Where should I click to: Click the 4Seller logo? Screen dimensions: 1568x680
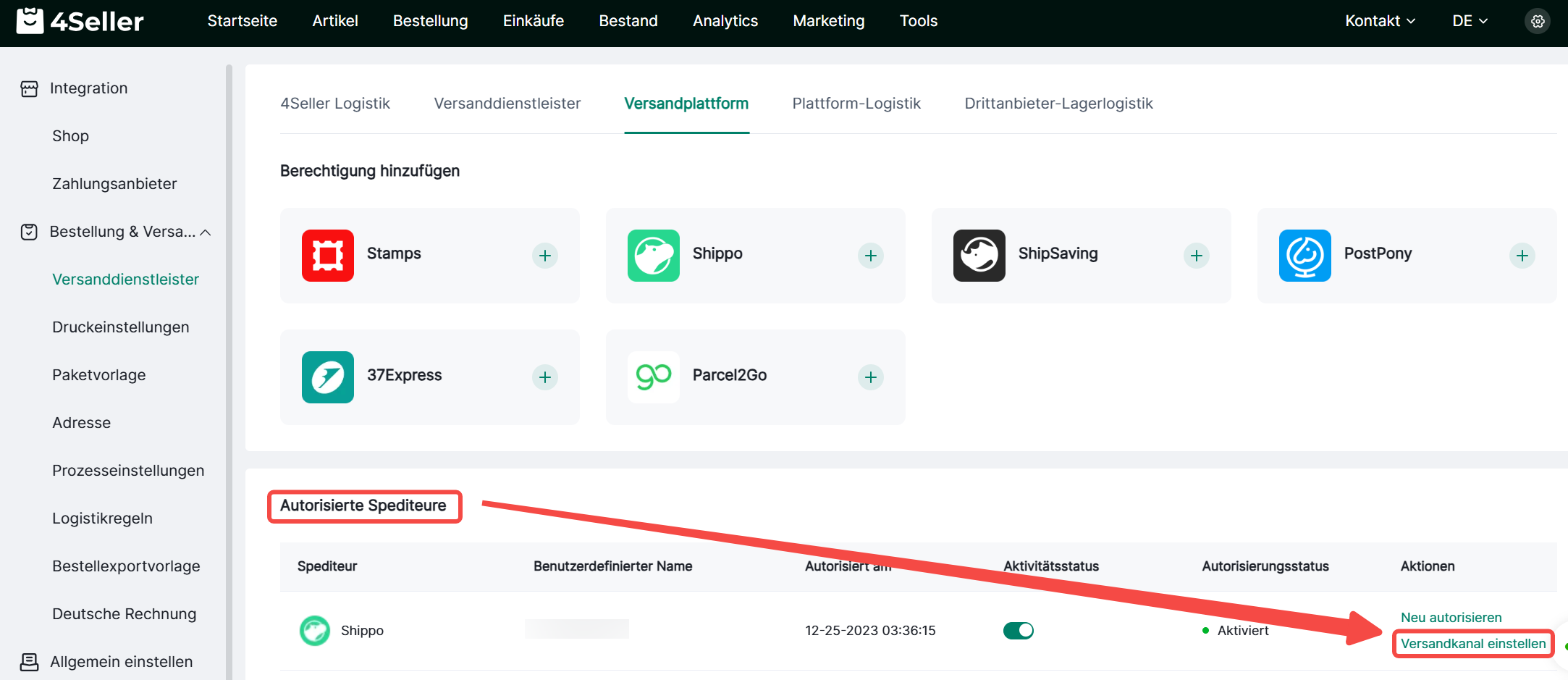click(80, 21)
